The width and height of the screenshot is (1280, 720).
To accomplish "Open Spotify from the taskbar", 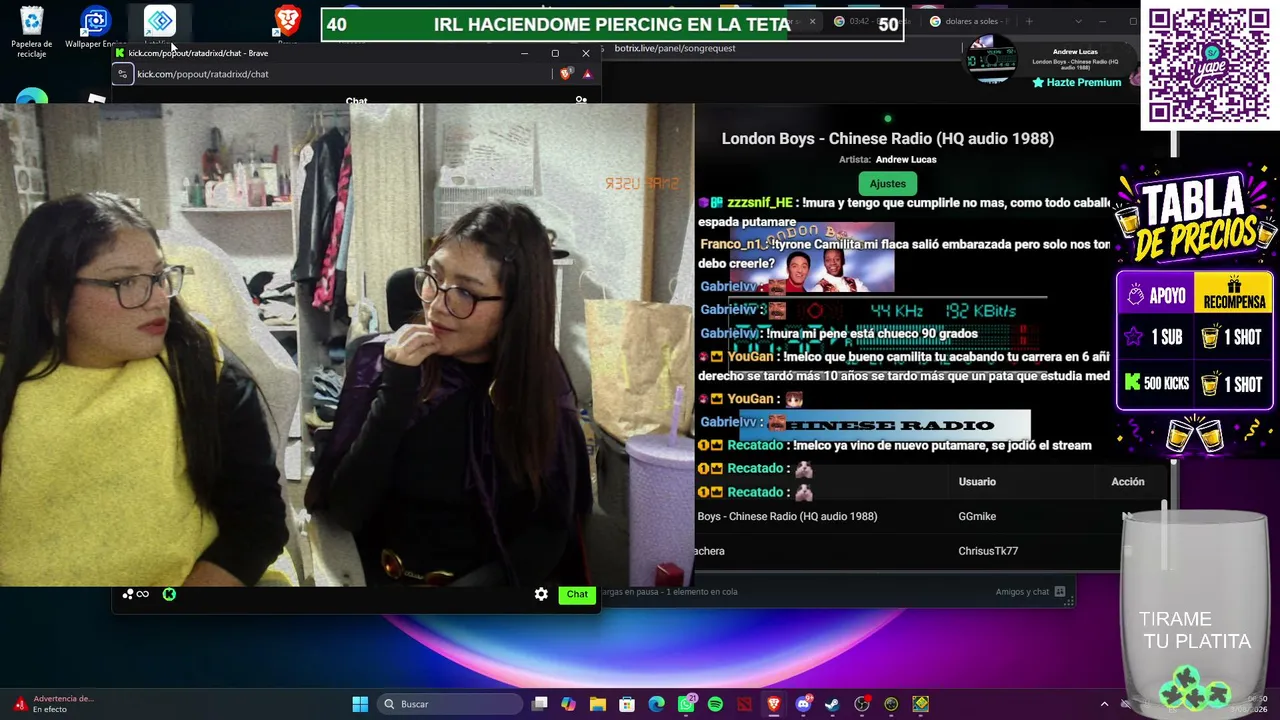I will 715,704.
